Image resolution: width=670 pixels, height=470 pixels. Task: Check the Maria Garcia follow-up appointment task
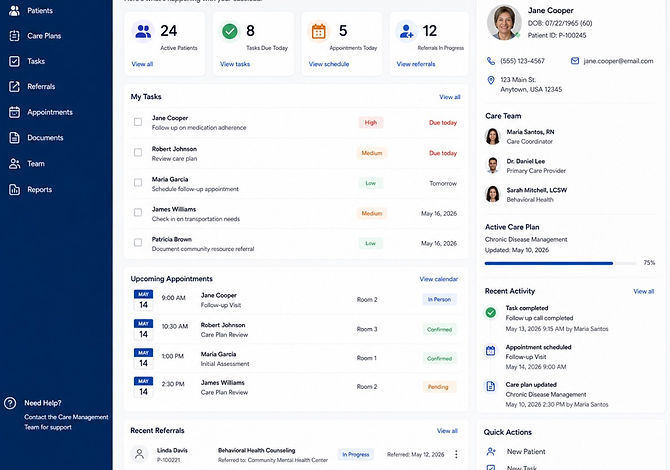tap(138, 182)
